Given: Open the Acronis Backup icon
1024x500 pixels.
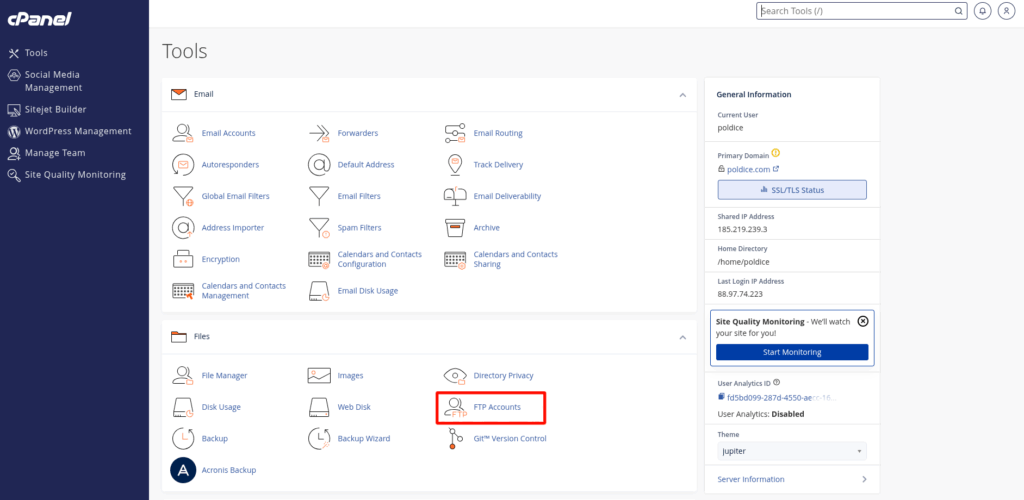Looking at the screenshot, I should point(183,470).
